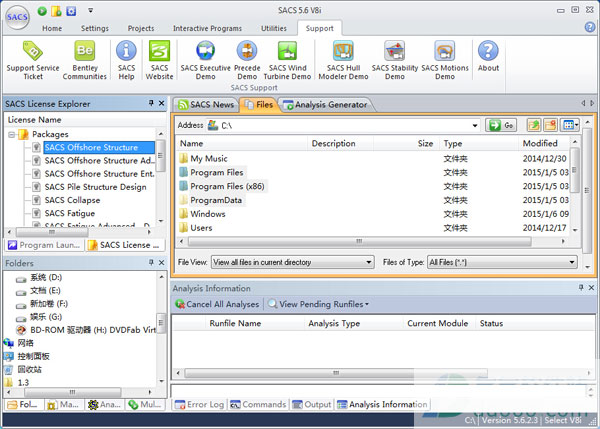
Task: Switch to SACS License panel tab
Action: (124, 245)
